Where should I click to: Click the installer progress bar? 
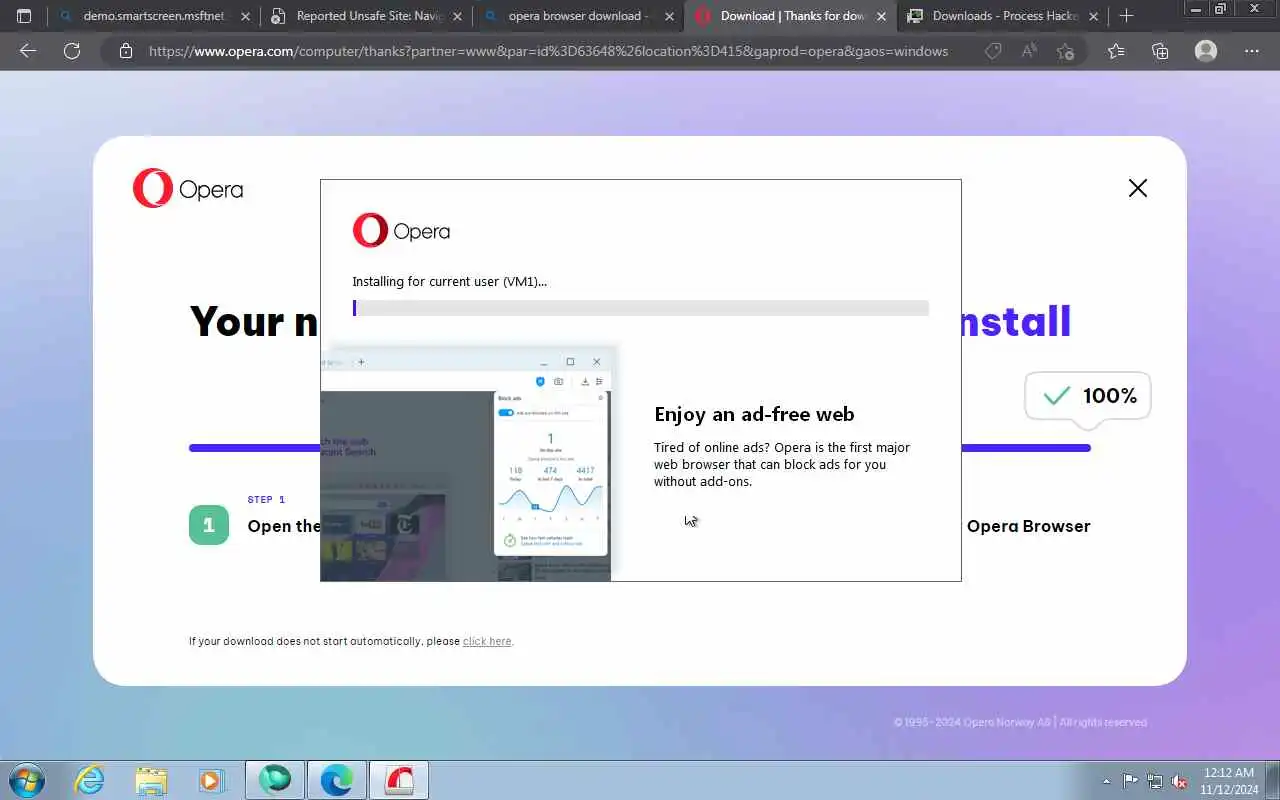pos(640,308)
